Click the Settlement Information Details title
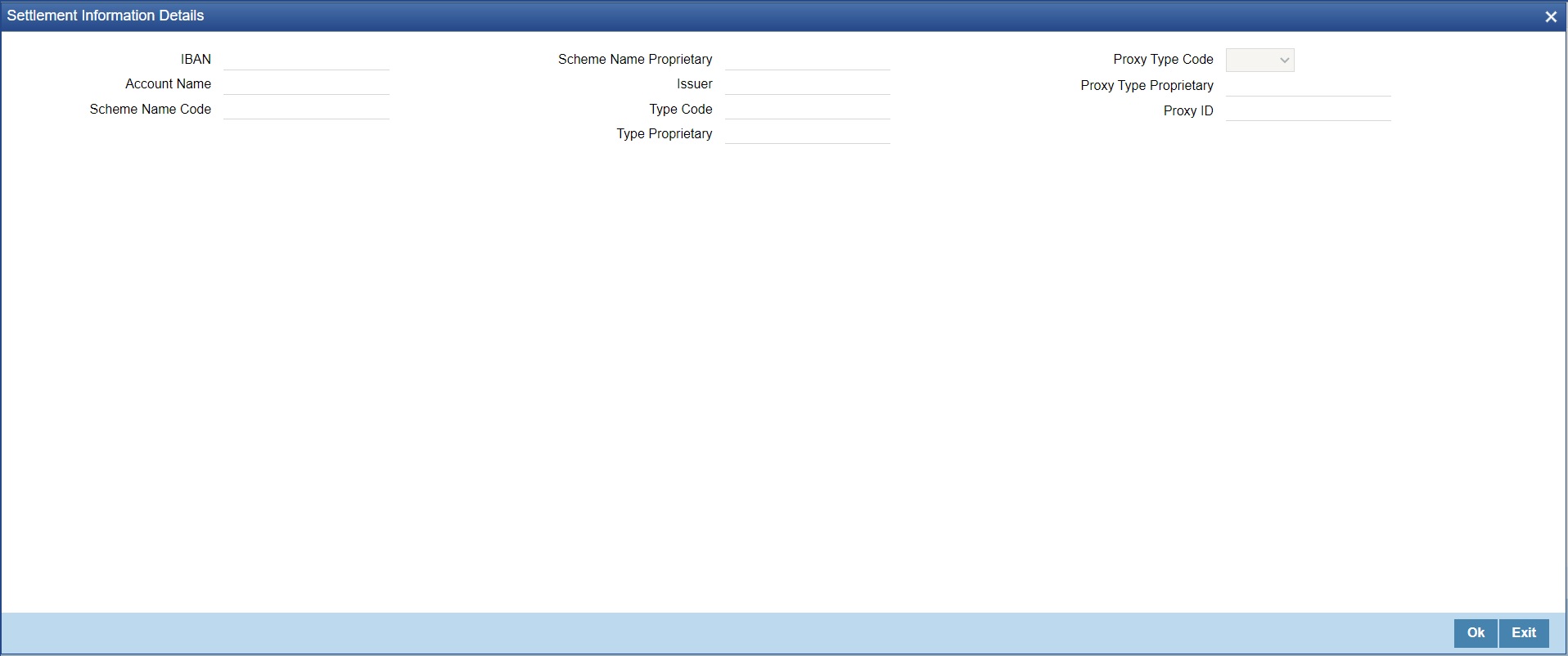 [x=106, y=16]
